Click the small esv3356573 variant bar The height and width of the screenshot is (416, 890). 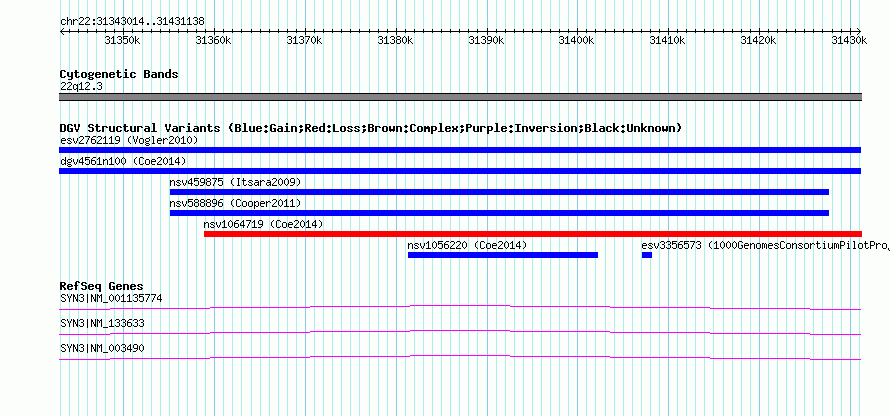coord(646,255)
